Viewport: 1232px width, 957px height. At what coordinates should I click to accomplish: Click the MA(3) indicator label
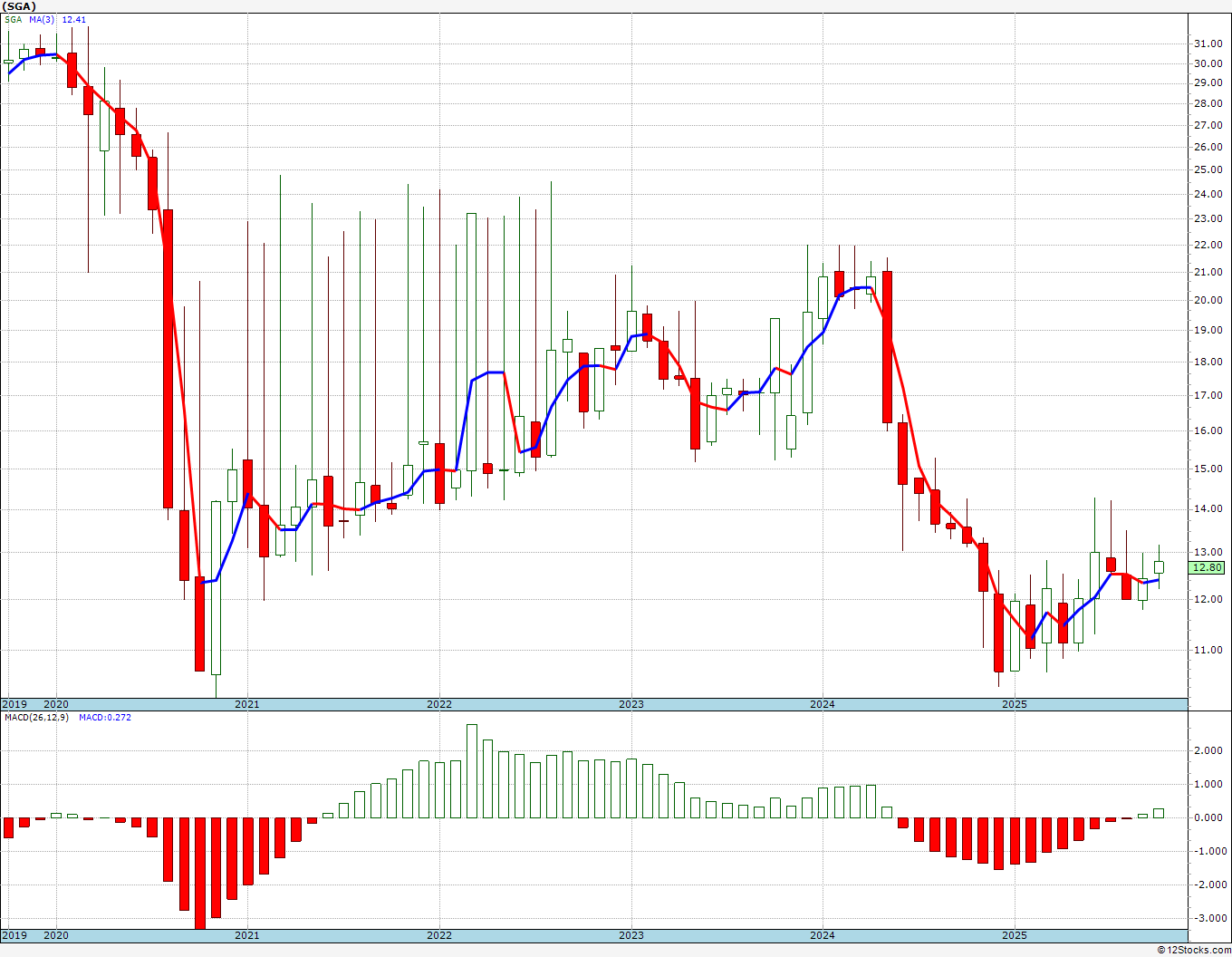[42, 19]
